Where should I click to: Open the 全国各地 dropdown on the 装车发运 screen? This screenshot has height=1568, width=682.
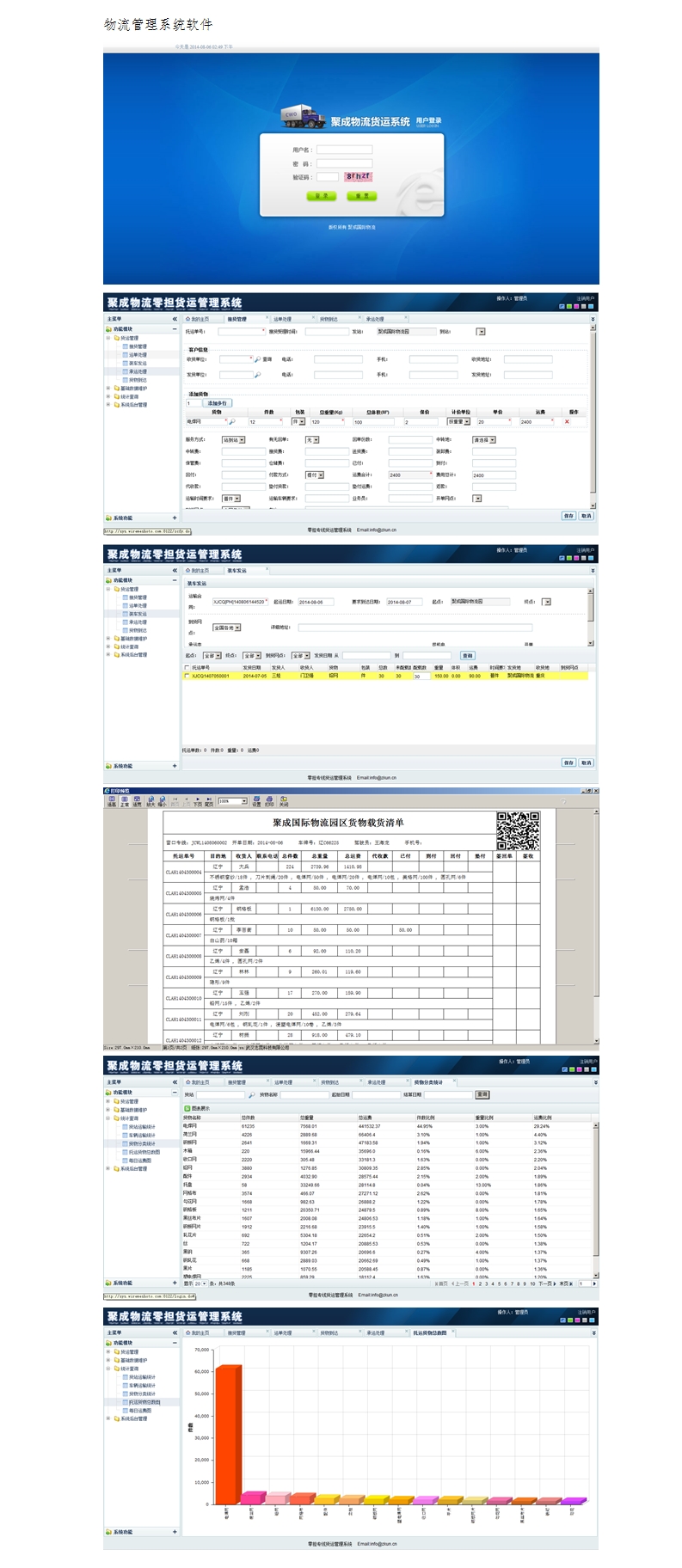pyautogui.click(x=226, y=628)
